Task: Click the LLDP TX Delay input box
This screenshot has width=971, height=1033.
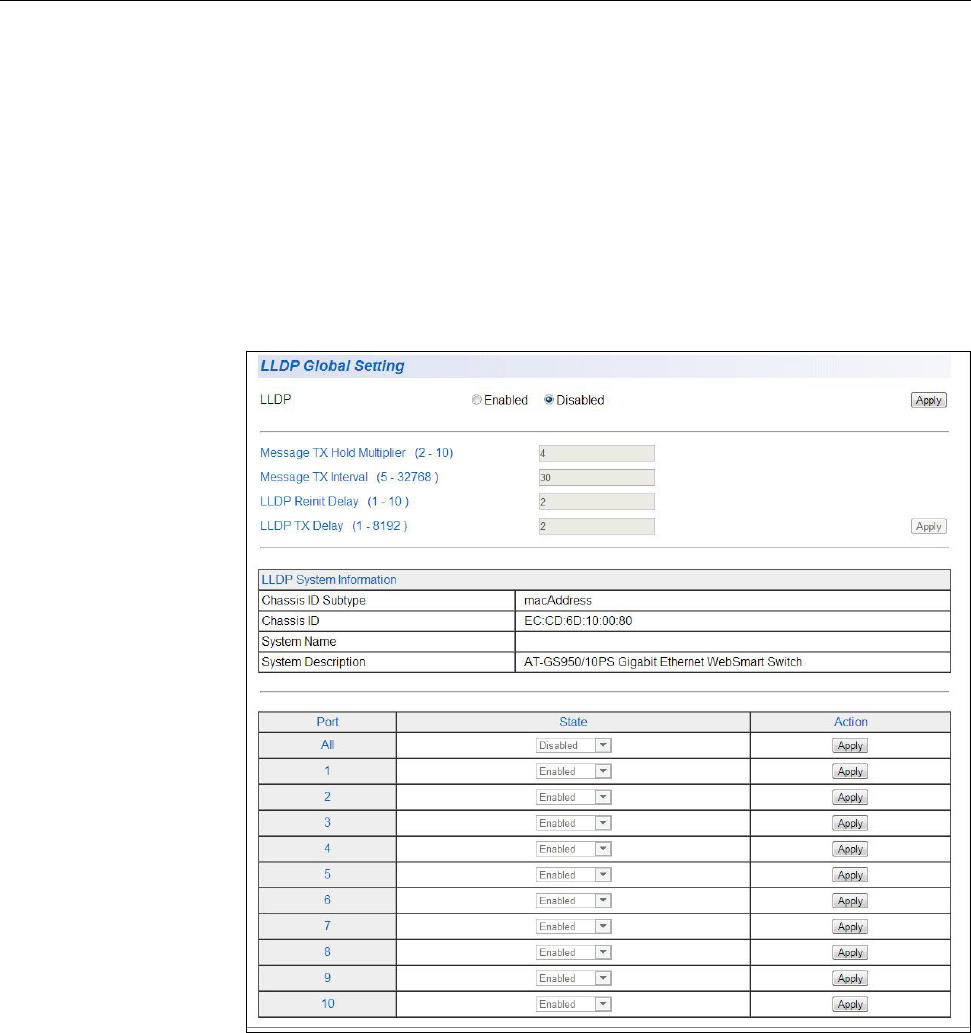Action: coord(596,526)
